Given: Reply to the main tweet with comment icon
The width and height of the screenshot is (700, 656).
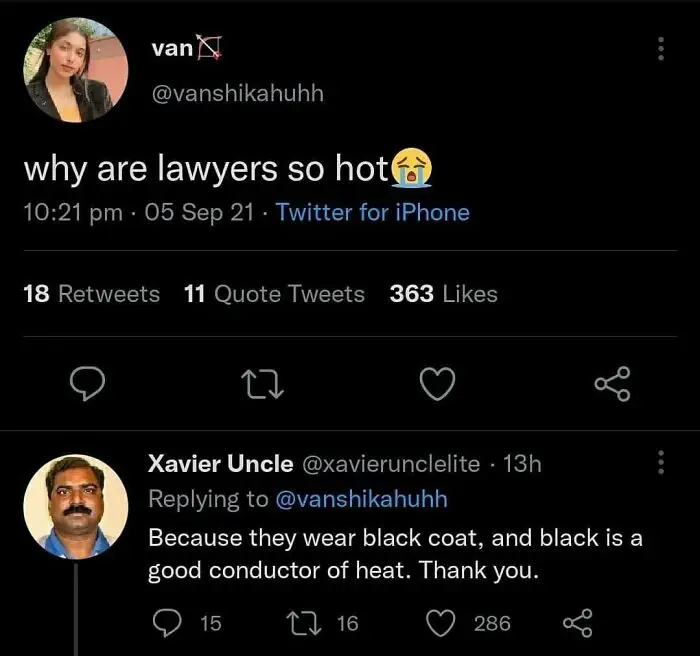Looking at the screenshot, I should 88,383.
